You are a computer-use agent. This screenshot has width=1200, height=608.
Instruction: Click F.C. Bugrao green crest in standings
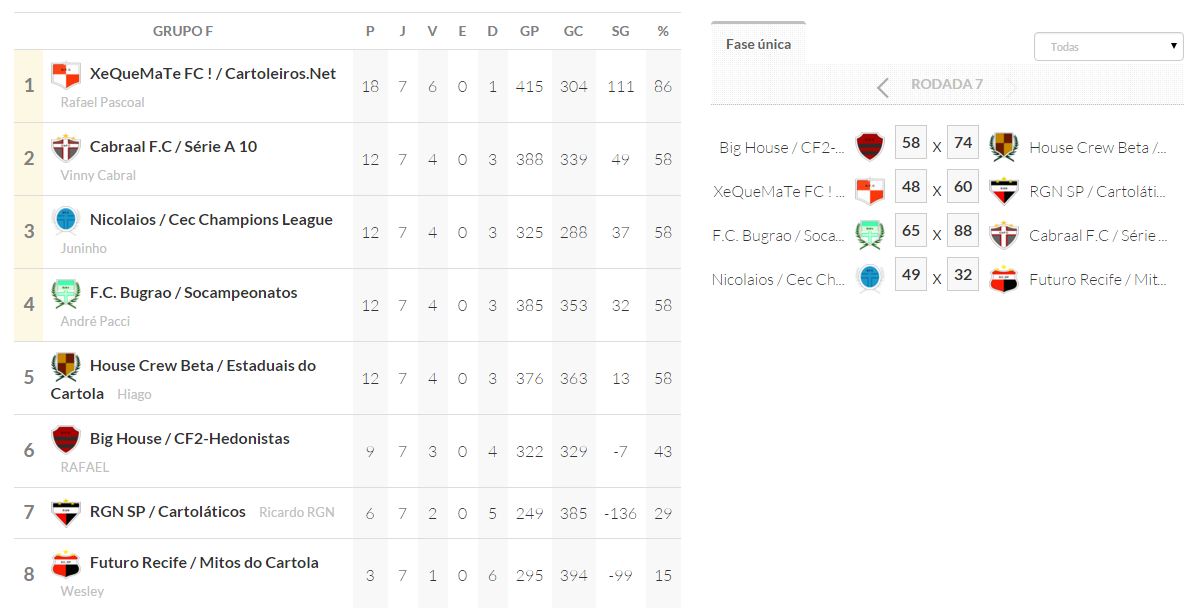point(66,293)
